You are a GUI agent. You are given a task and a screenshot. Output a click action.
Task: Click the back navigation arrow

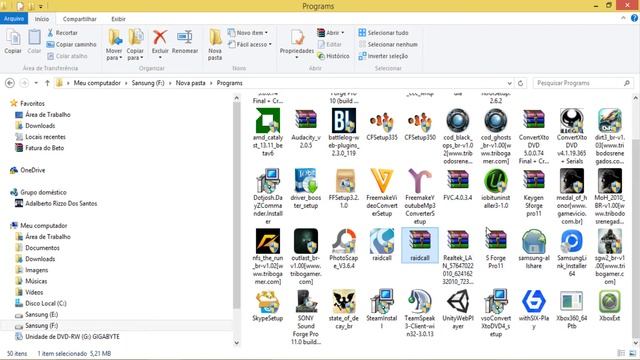10,83
